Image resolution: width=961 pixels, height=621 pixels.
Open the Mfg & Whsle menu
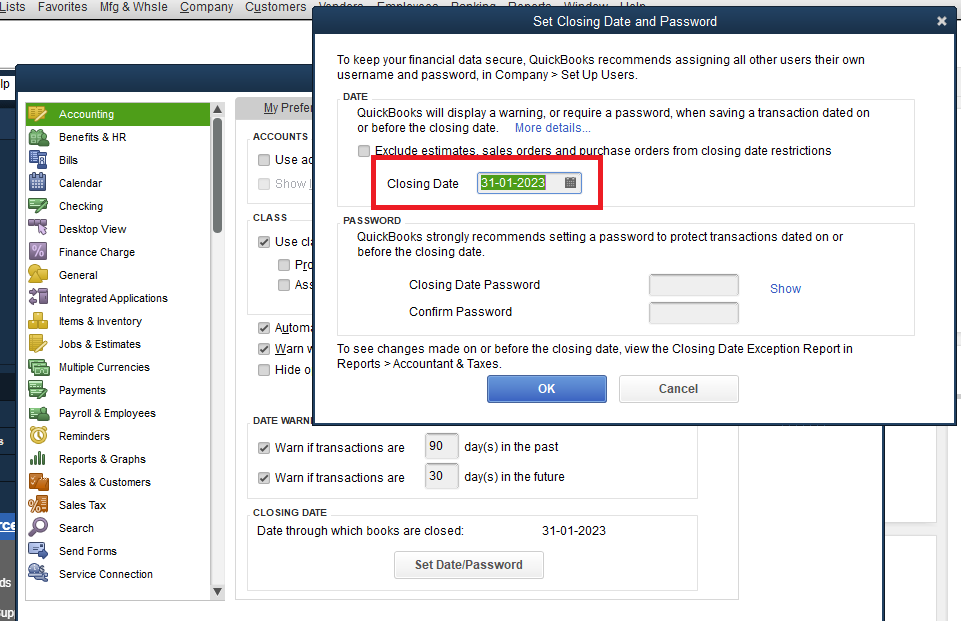[134, 7]
